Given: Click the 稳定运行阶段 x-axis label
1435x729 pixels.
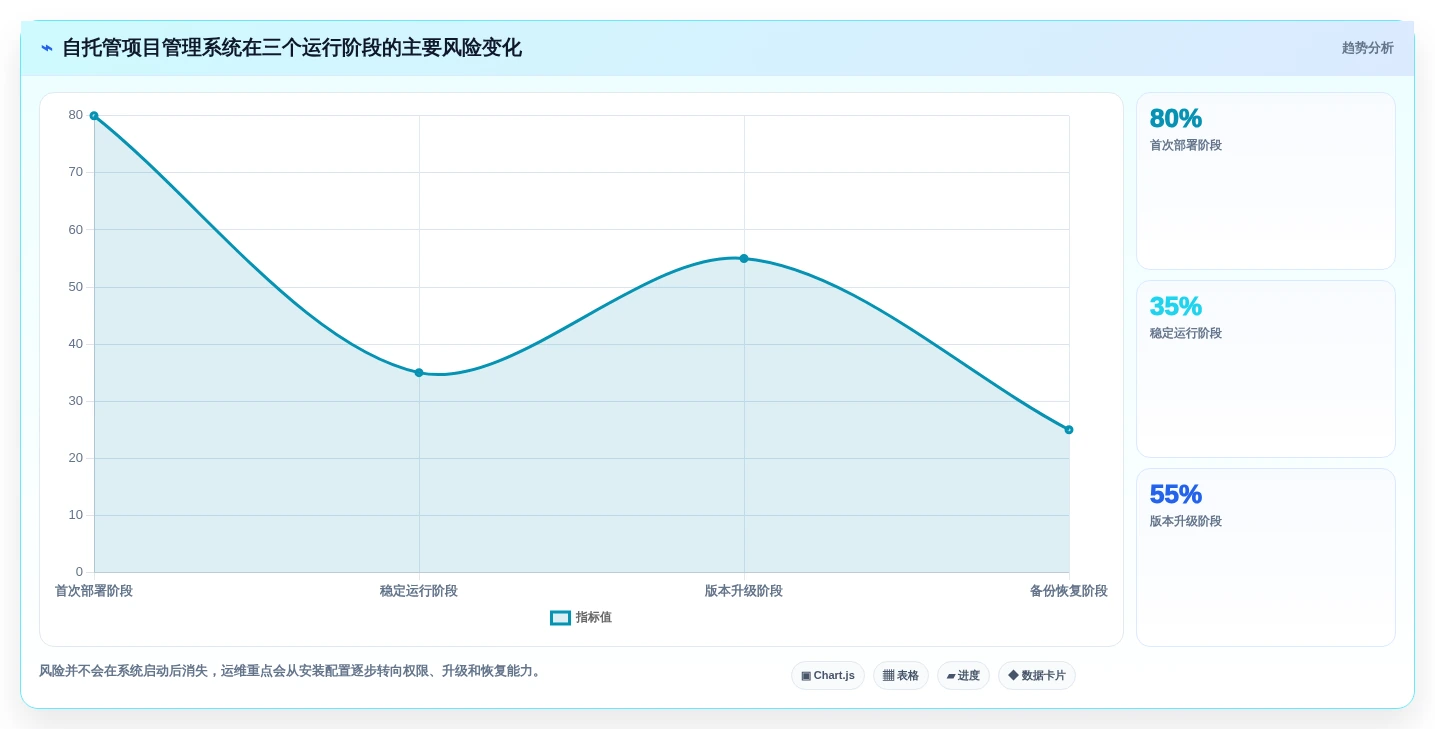Looking at the screenshot, I should pos(419,591).
